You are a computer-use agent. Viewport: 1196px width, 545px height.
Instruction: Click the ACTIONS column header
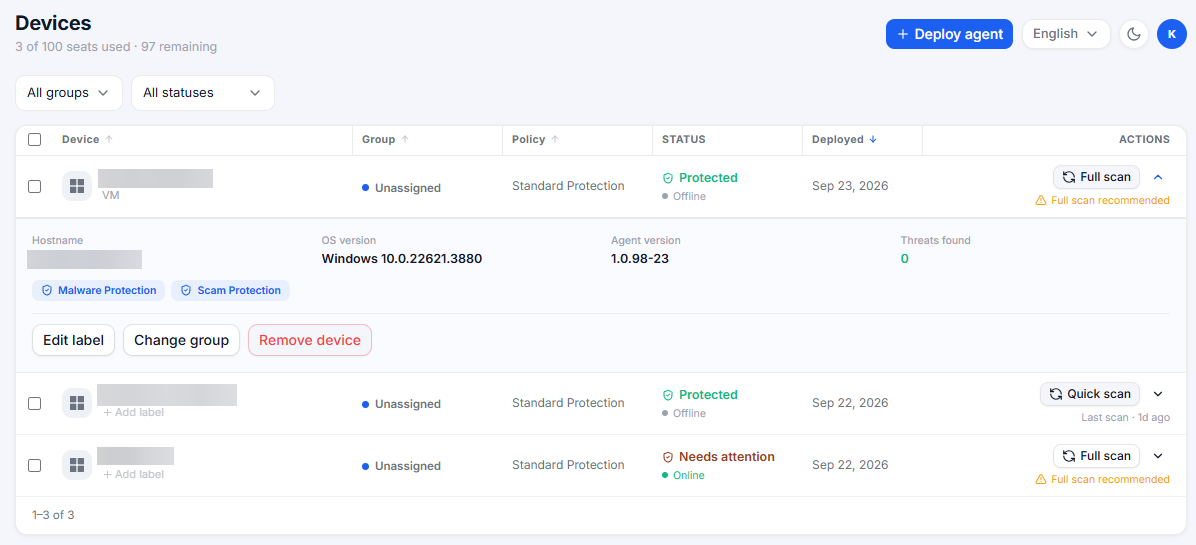tap(1144, 139)
